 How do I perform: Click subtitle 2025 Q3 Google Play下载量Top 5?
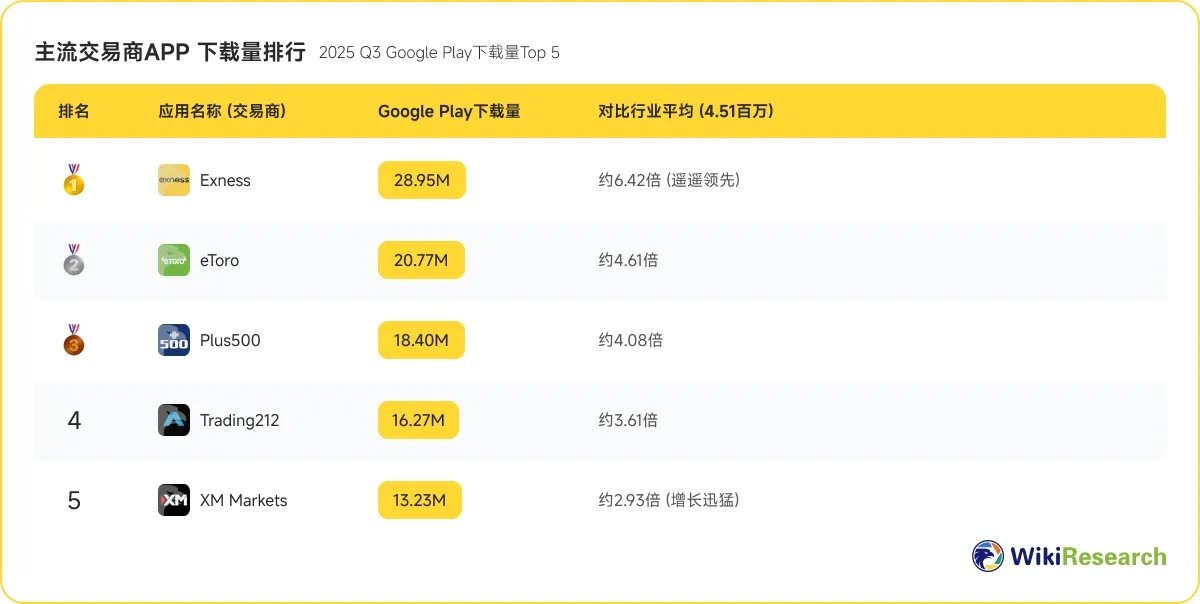(x=439, y=52)
